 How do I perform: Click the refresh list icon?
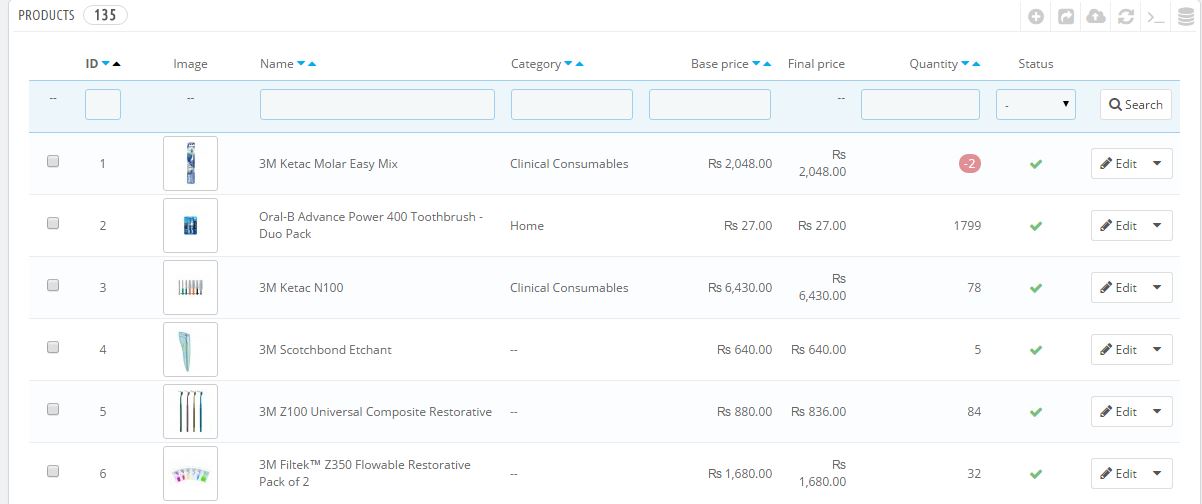coord(1126,16)
